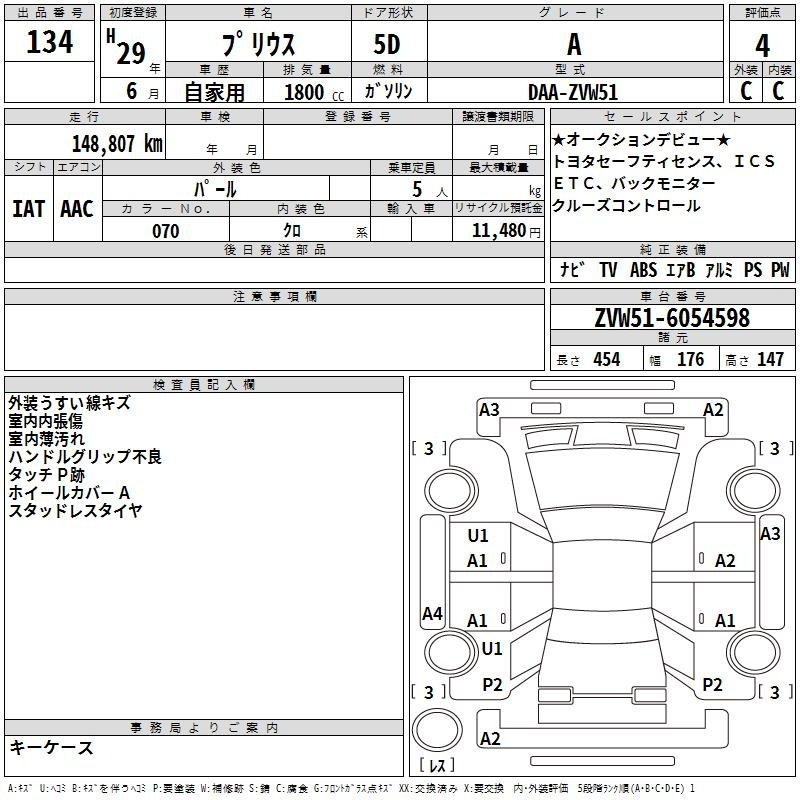Click the spare tire circle above レス
Image resolution: width=800 pixels, height=800 pixels.
tap(437, 730)
